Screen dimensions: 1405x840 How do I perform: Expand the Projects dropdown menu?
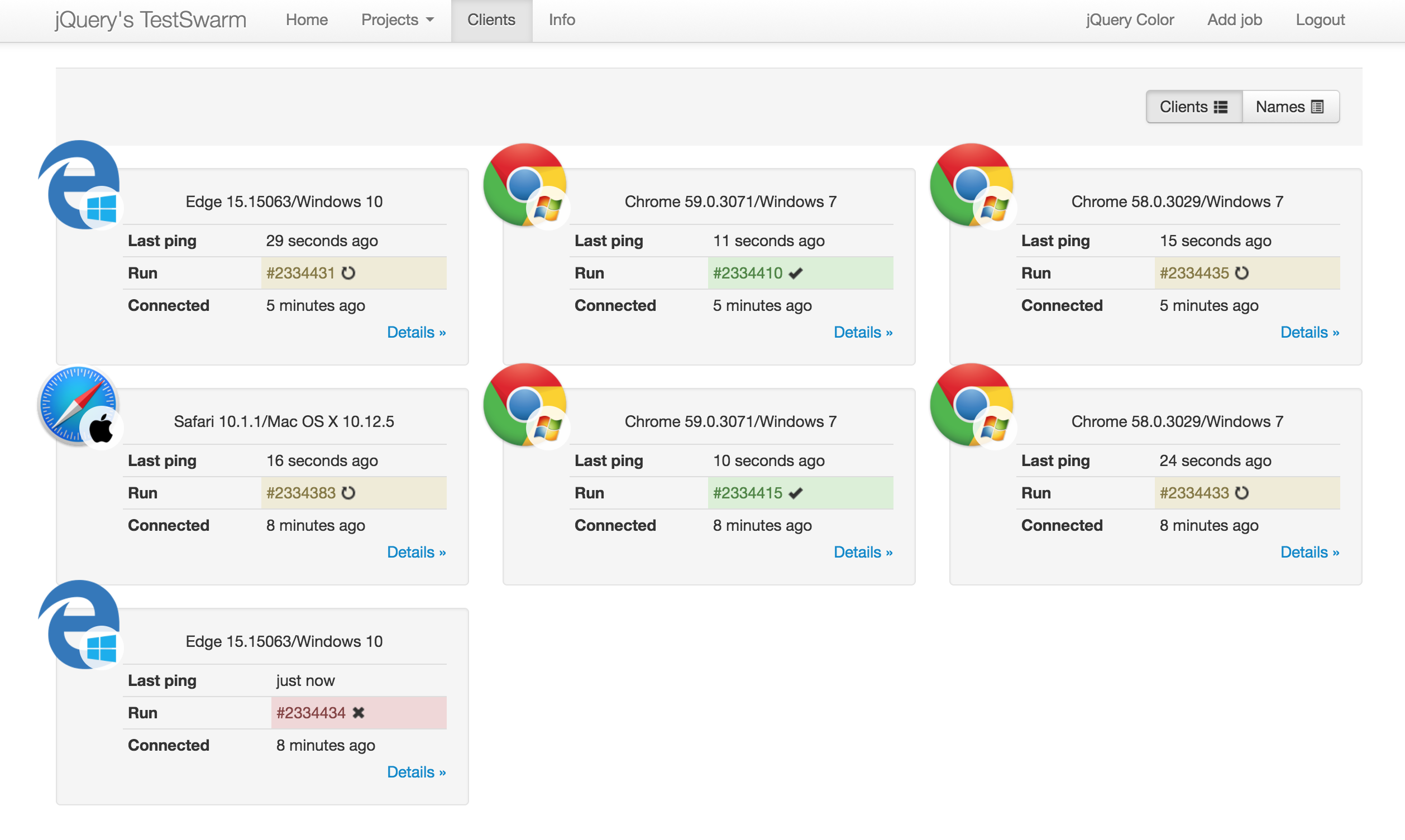[398, 20]
